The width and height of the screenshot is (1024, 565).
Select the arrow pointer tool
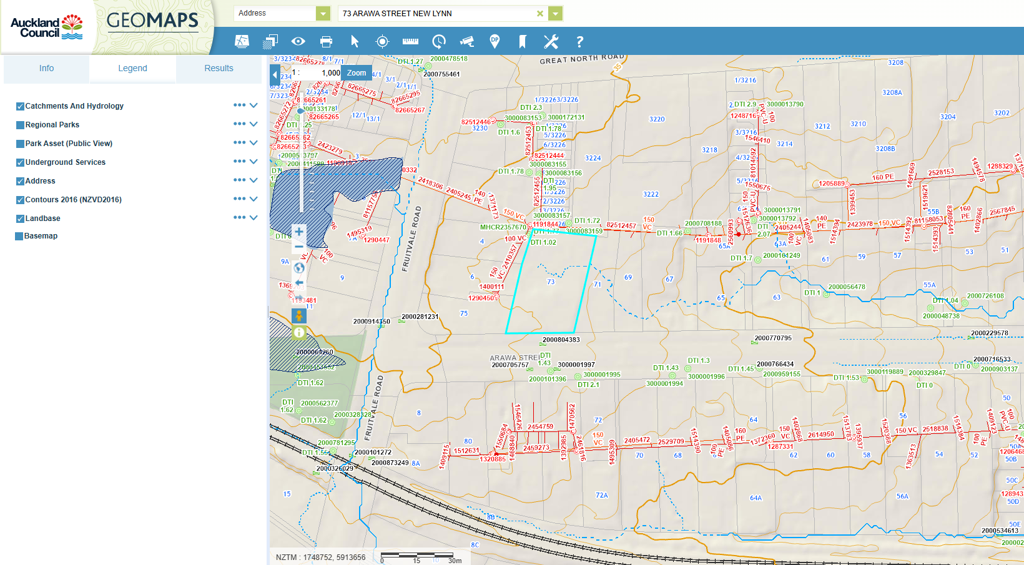click(x=354, y=41)
